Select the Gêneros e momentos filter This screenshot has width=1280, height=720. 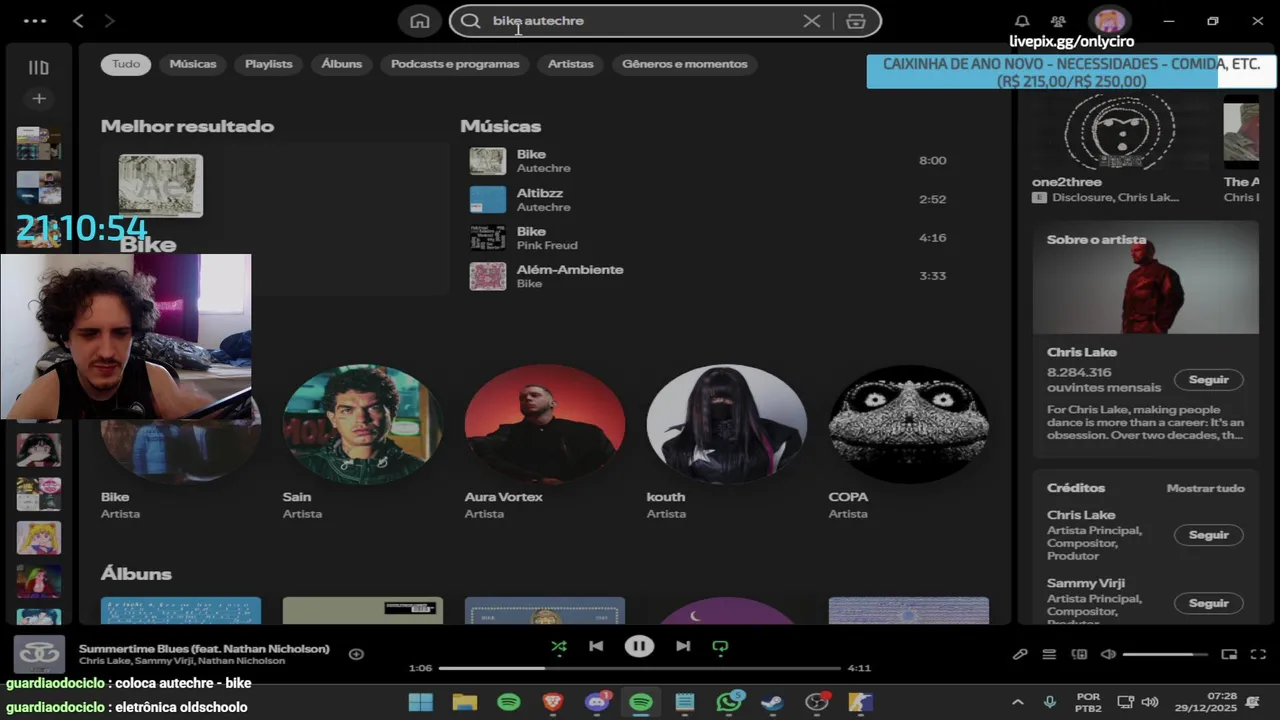click(685, 64)
